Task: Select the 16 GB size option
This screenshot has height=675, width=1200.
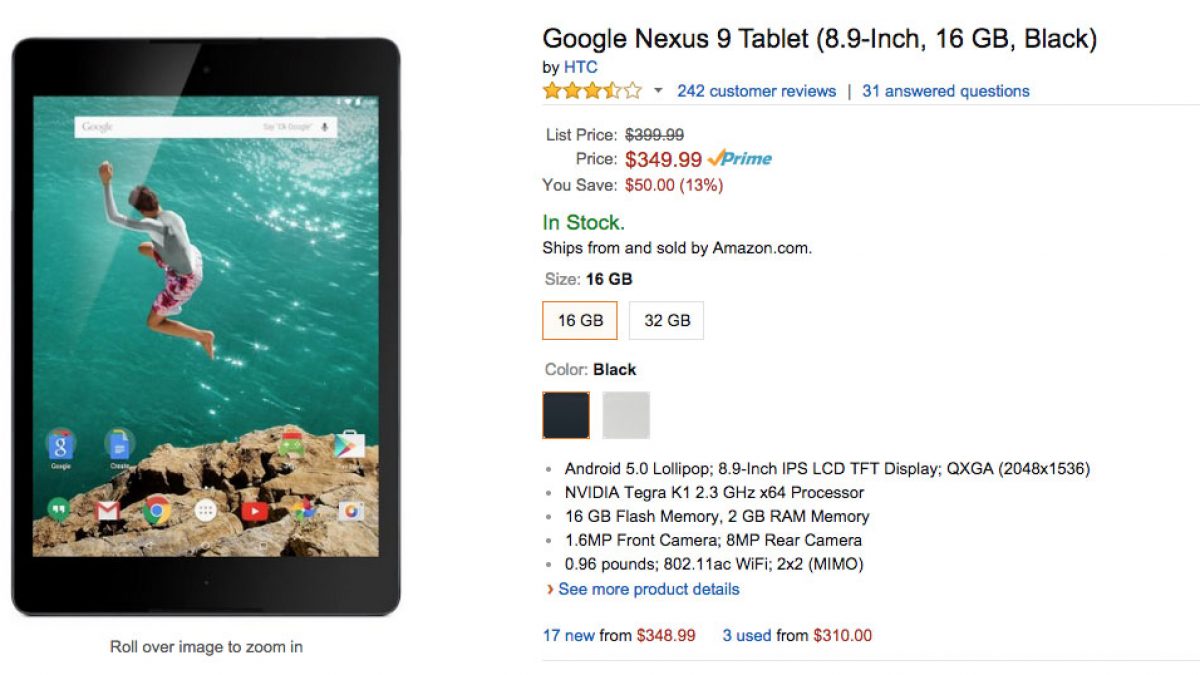Action: tap(580, 321)
